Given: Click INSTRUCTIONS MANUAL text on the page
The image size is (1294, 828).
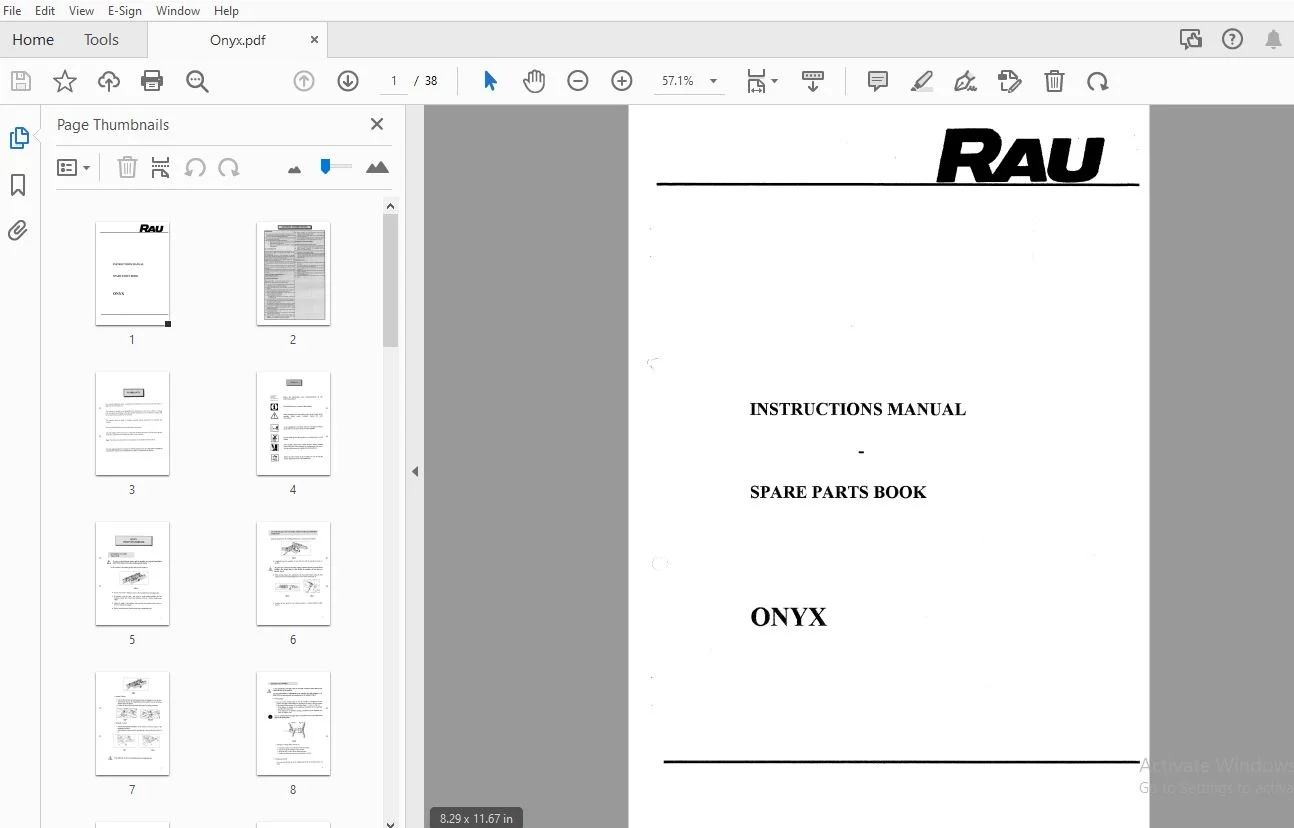Looking at the screenshot, I should (x=858, y=409).
